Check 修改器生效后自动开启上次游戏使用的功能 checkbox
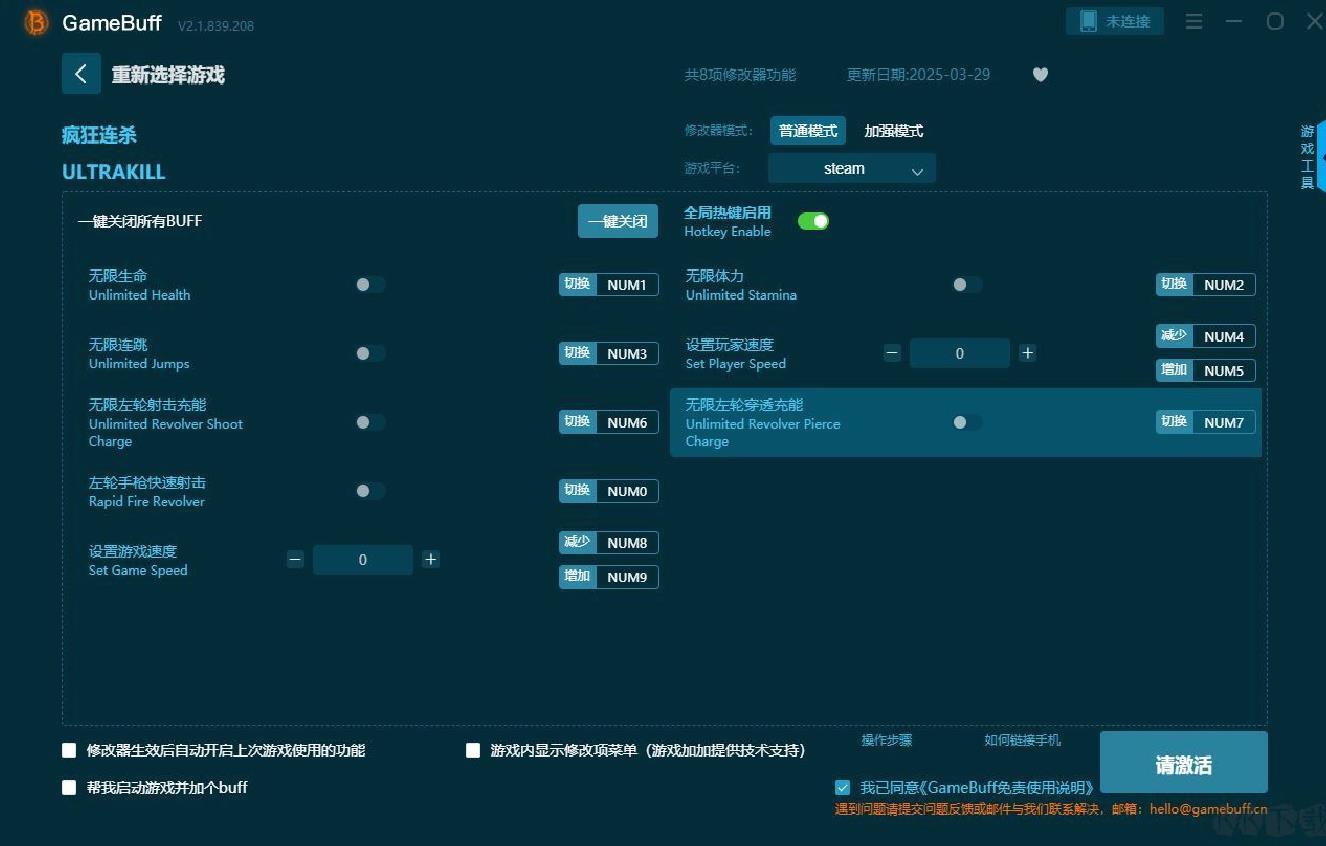Image resolution: width=1326 pixels, height=846 pixels. click(69, 750)
